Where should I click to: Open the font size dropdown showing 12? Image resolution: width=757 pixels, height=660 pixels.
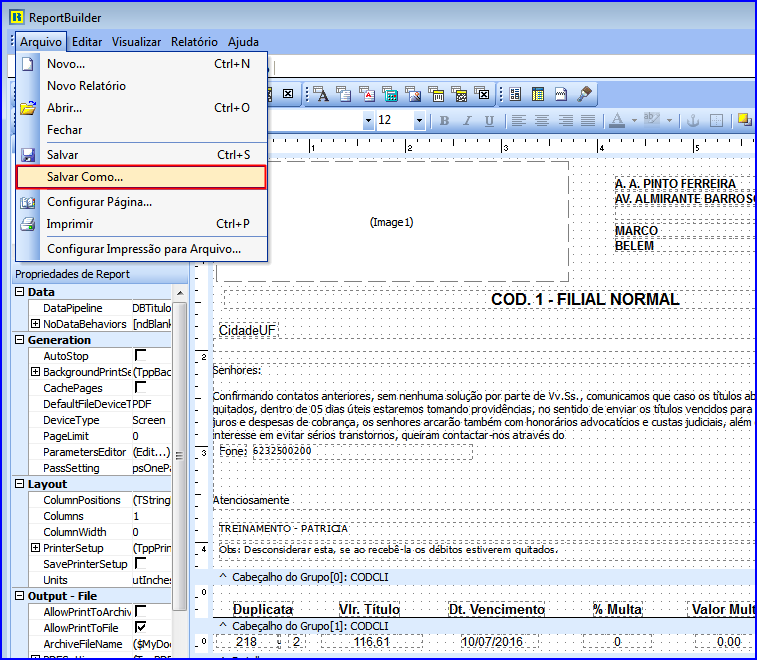419,120
